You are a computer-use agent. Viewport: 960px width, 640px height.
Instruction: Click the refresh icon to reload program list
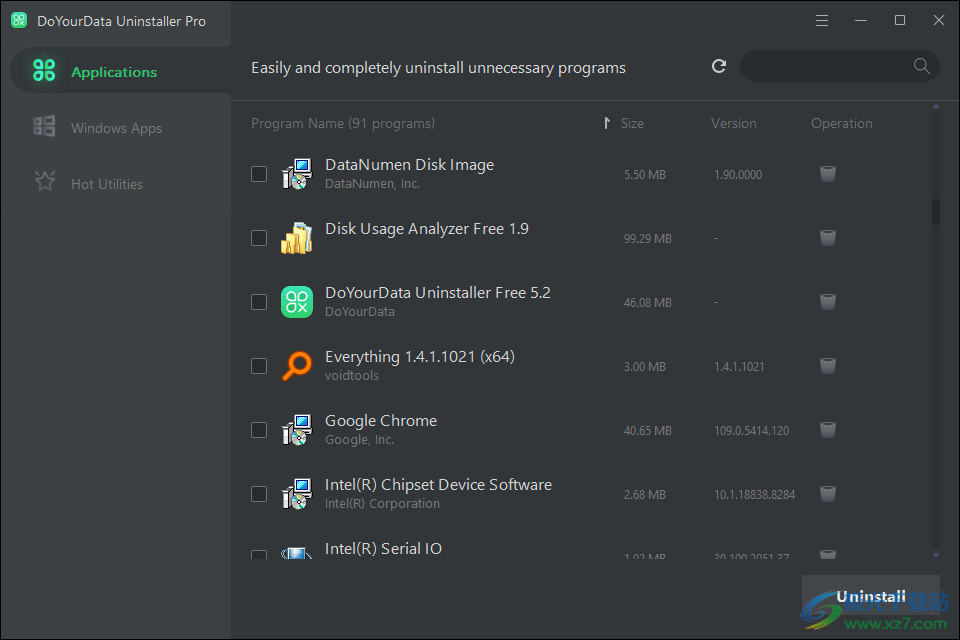tap(718, 66)
